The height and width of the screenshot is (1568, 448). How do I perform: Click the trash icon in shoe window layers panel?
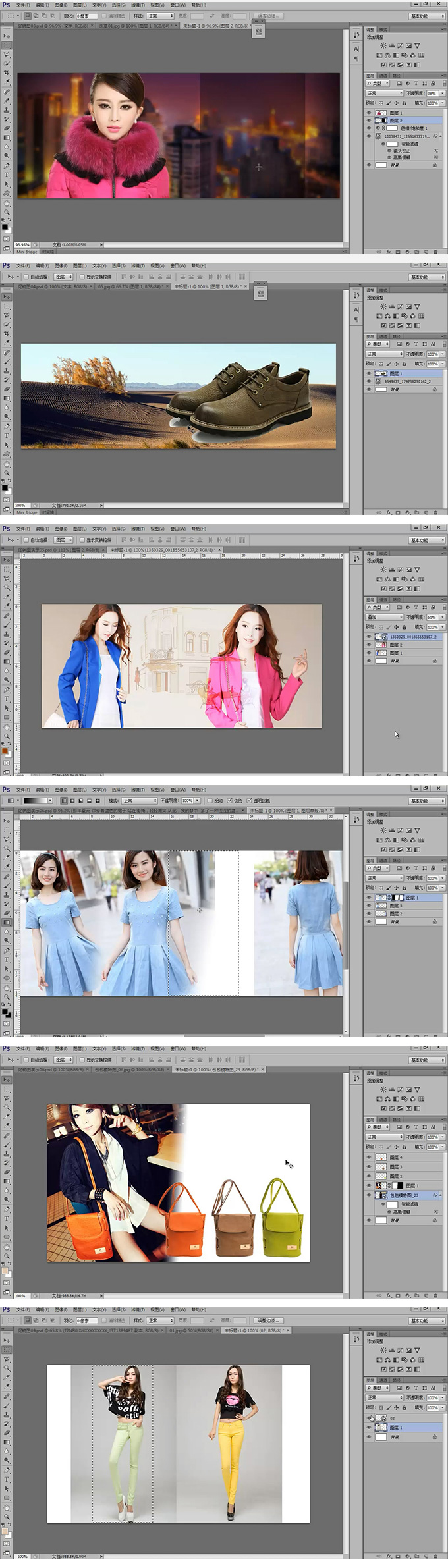tap(435, 512)
